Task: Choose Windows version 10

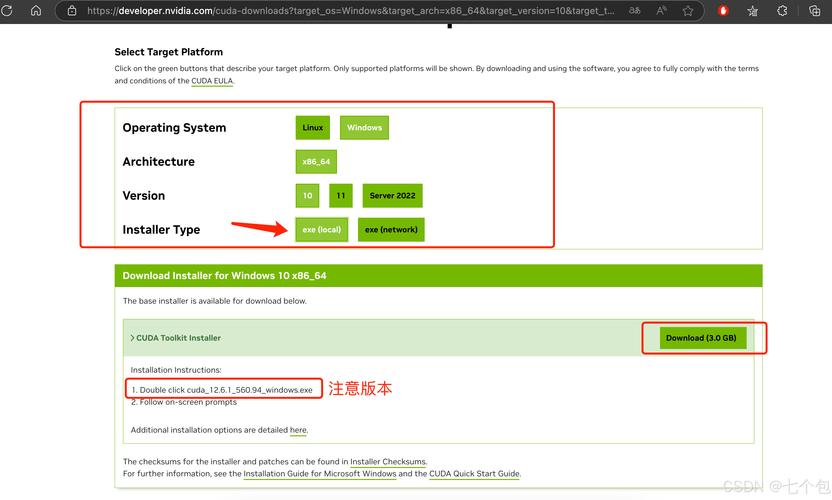Action: coord(308,195)
